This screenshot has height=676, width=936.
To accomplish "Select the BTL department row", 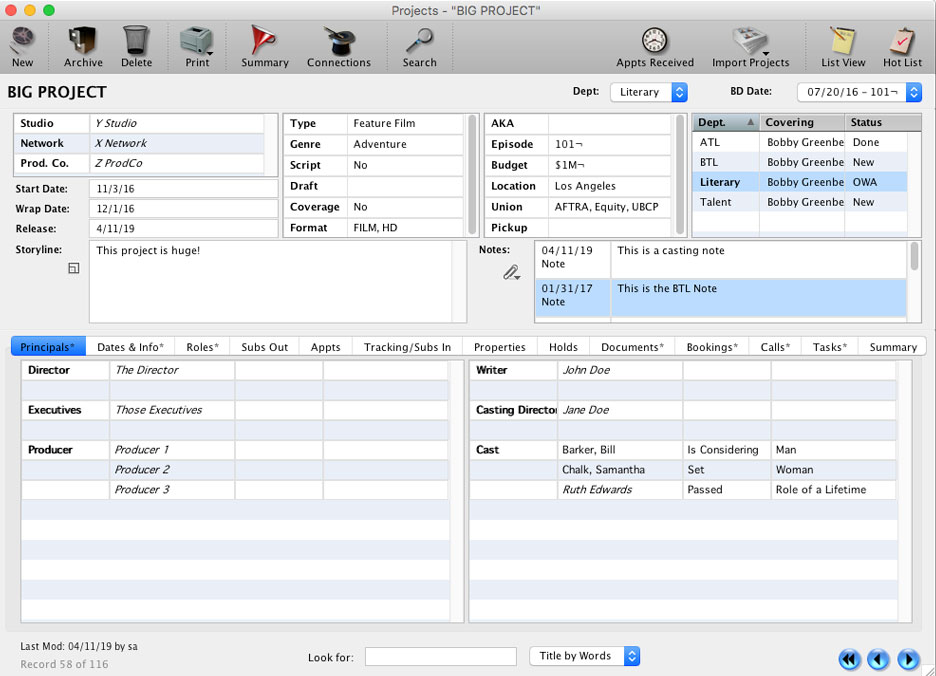I will click(x=799, y=162).
